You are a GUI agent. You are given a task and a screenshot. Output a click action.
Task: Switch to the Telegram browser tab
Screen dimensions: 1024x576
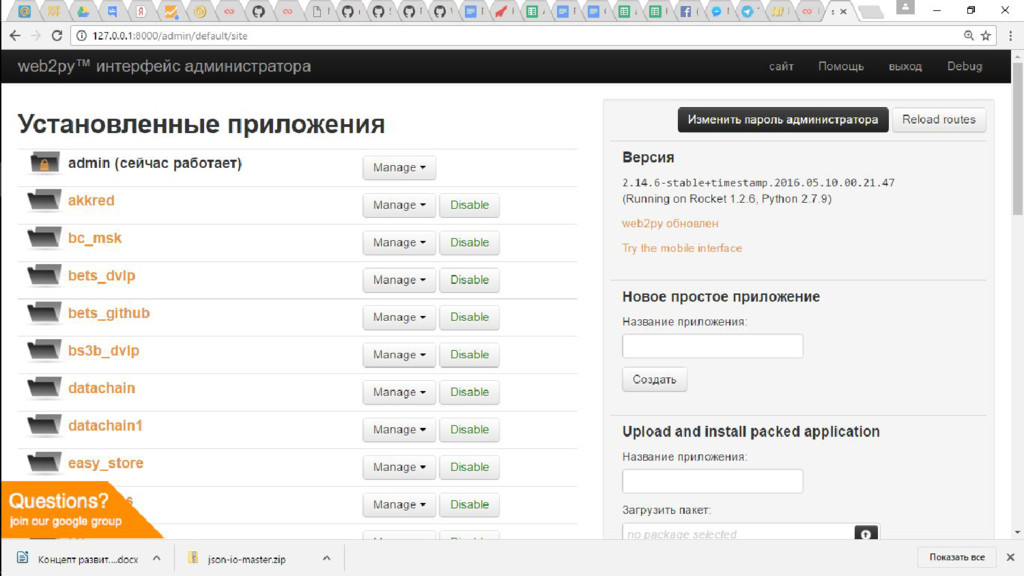748,11
